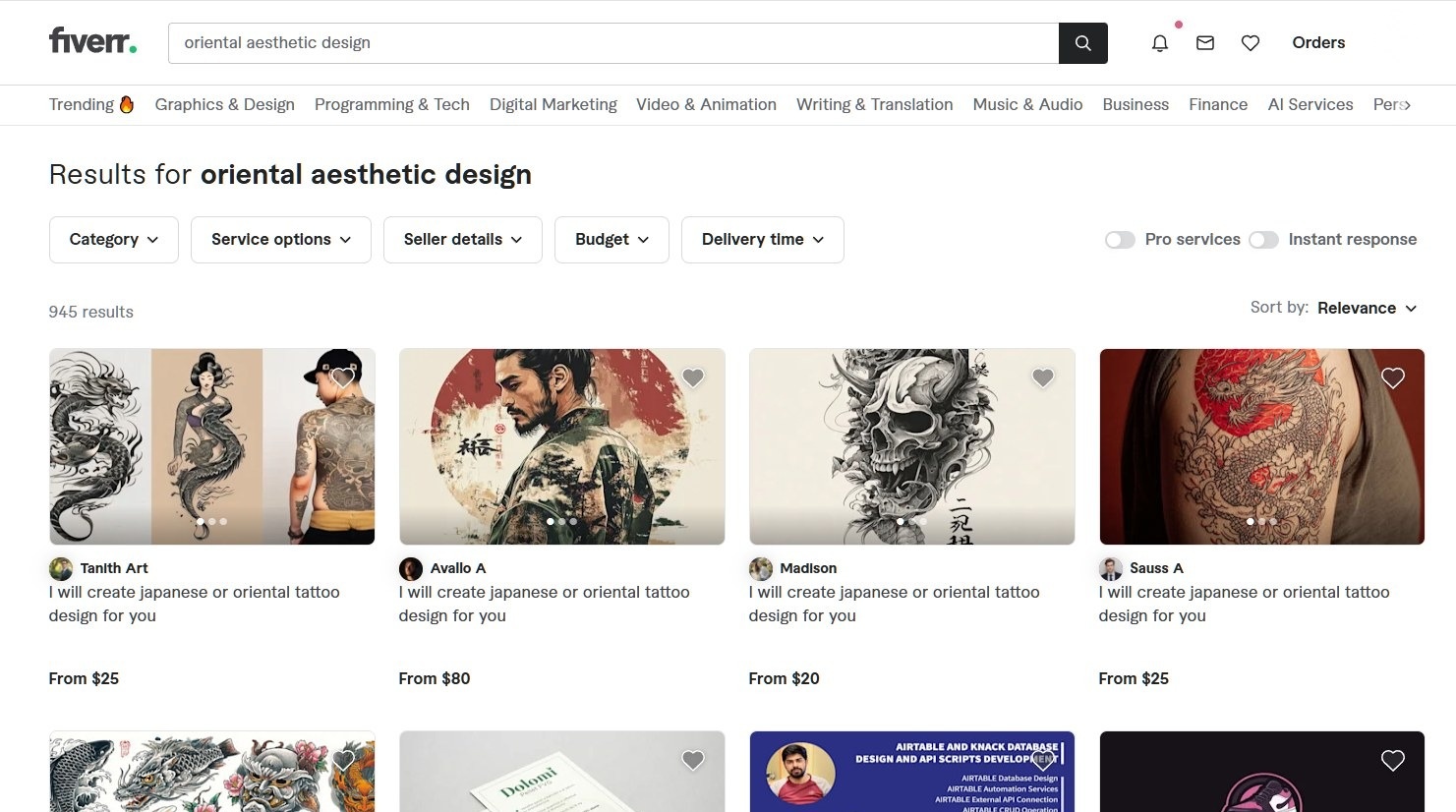Favorite the dark pink logo gig
The width and height of the screenshot is (1456, 812).
pos(1393,760)
